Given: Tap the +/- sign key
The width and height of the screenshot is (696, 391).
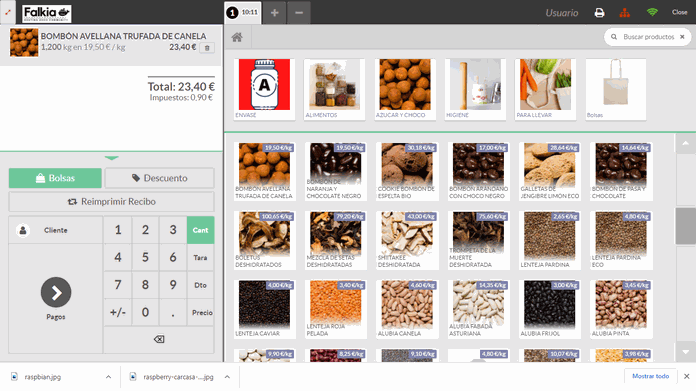Looking at the screenshot, I should pos(118,312).
